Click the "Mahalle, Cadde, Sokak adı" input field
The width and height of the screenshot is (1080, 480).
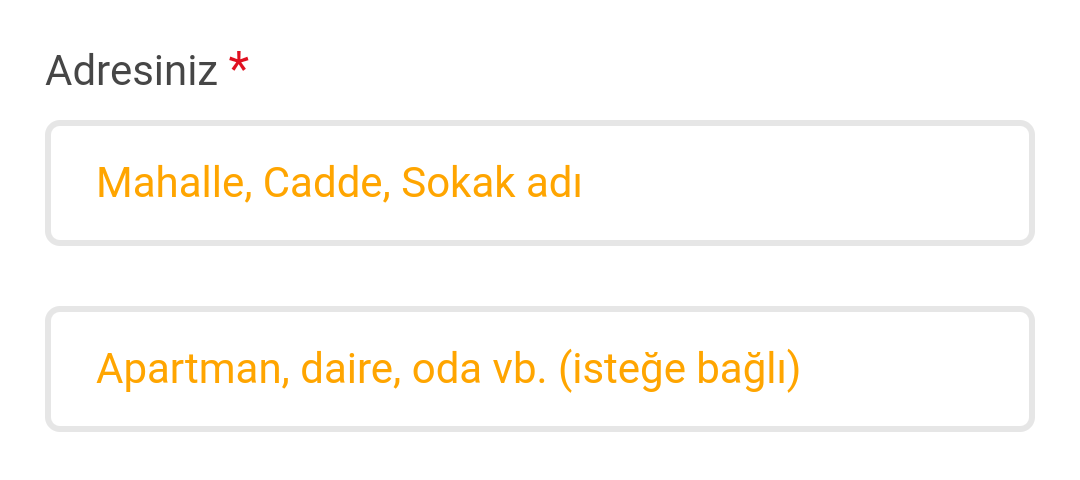click(x=540, y=183)
